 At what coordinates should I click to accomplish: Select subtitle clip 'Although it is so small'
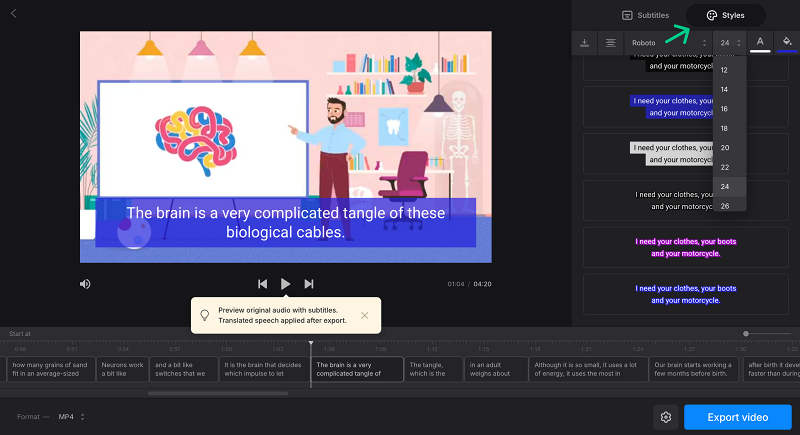coord(588,369)
